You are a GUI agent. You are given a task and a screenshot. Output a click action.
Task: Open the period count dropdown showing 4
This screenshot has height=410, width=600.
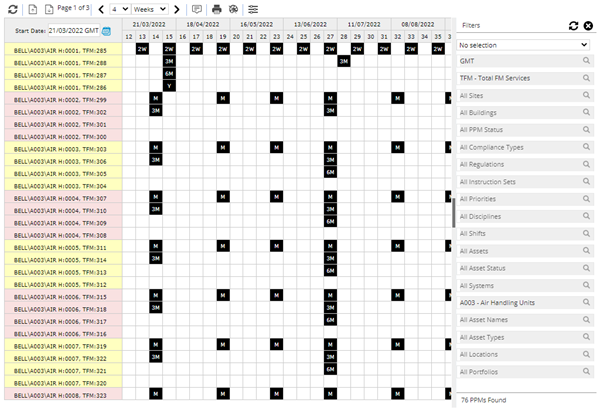[x=119, y=9]
